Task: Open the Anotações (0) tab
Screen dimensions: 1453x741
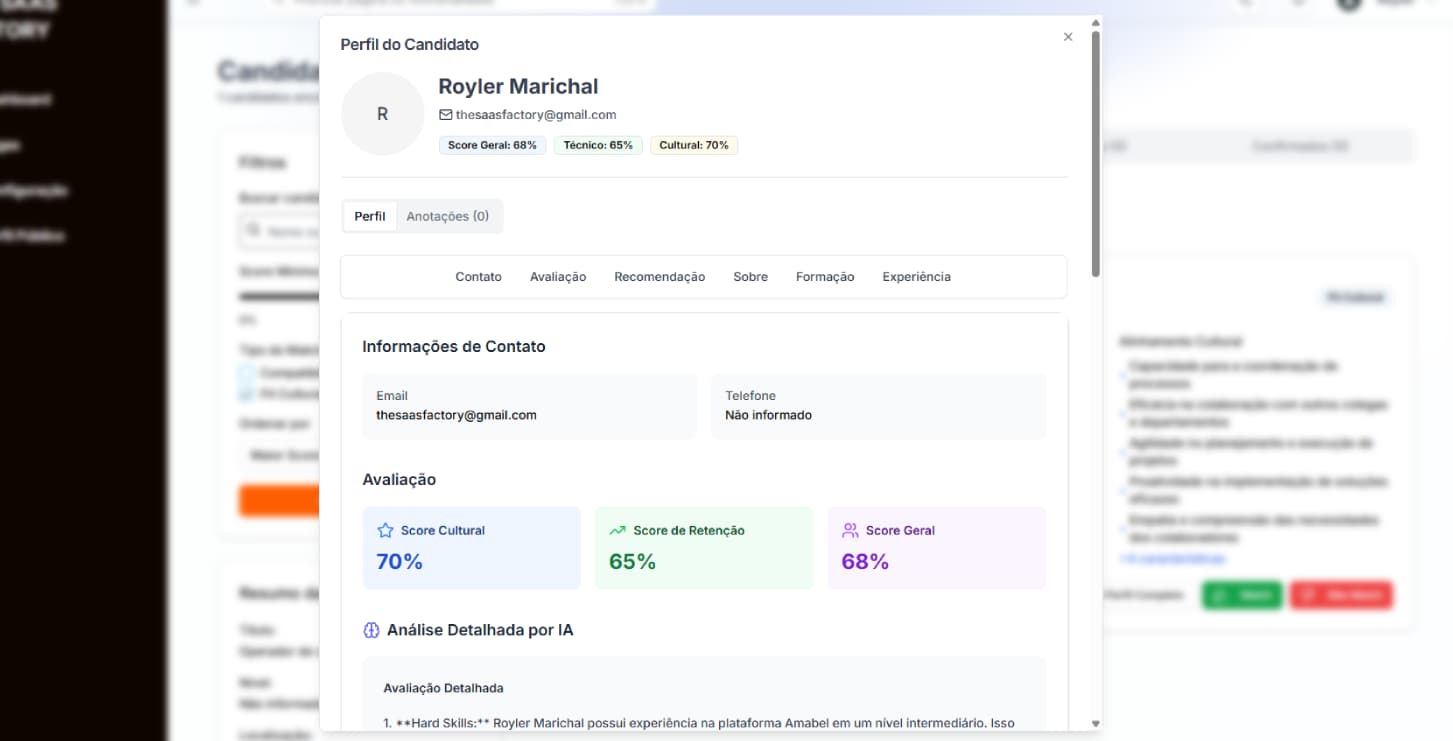Action: 447,216
